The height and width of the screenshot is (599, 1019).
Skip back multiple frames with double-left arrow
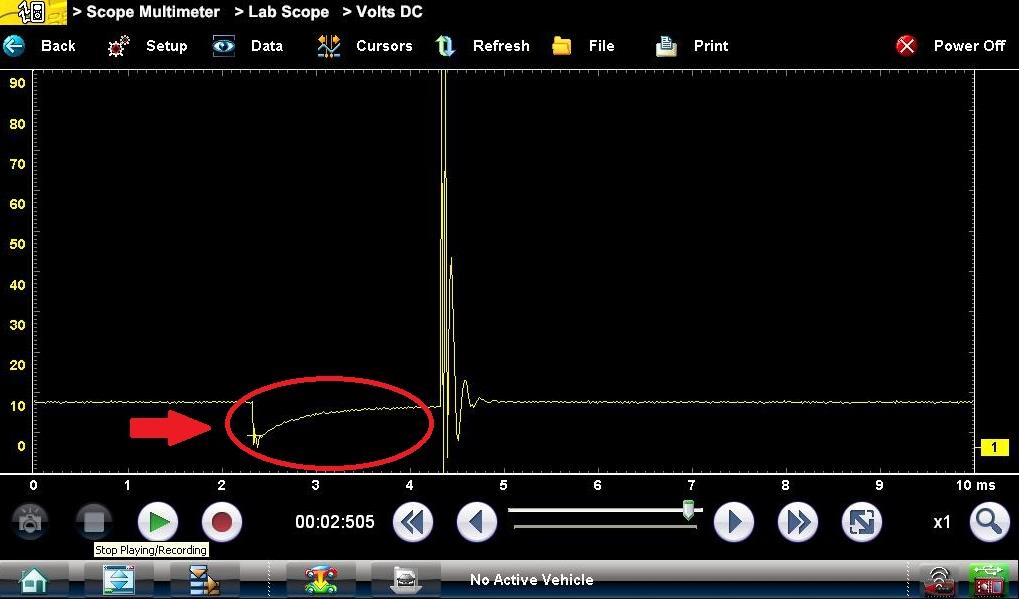coord(413,522)
